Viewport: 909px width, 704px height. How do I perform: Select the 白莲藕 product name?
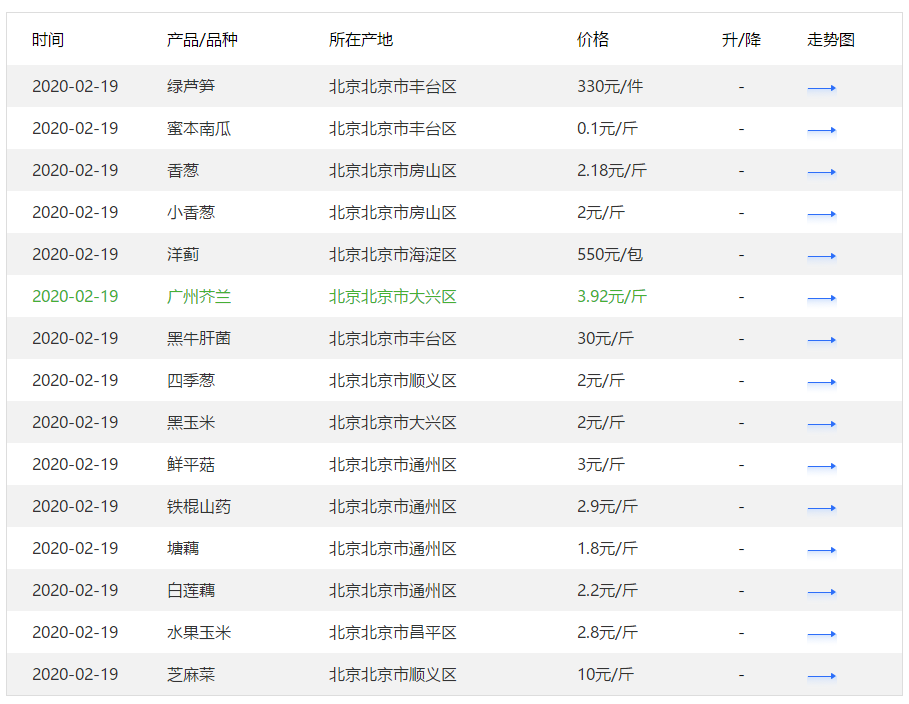coord(191,590)
